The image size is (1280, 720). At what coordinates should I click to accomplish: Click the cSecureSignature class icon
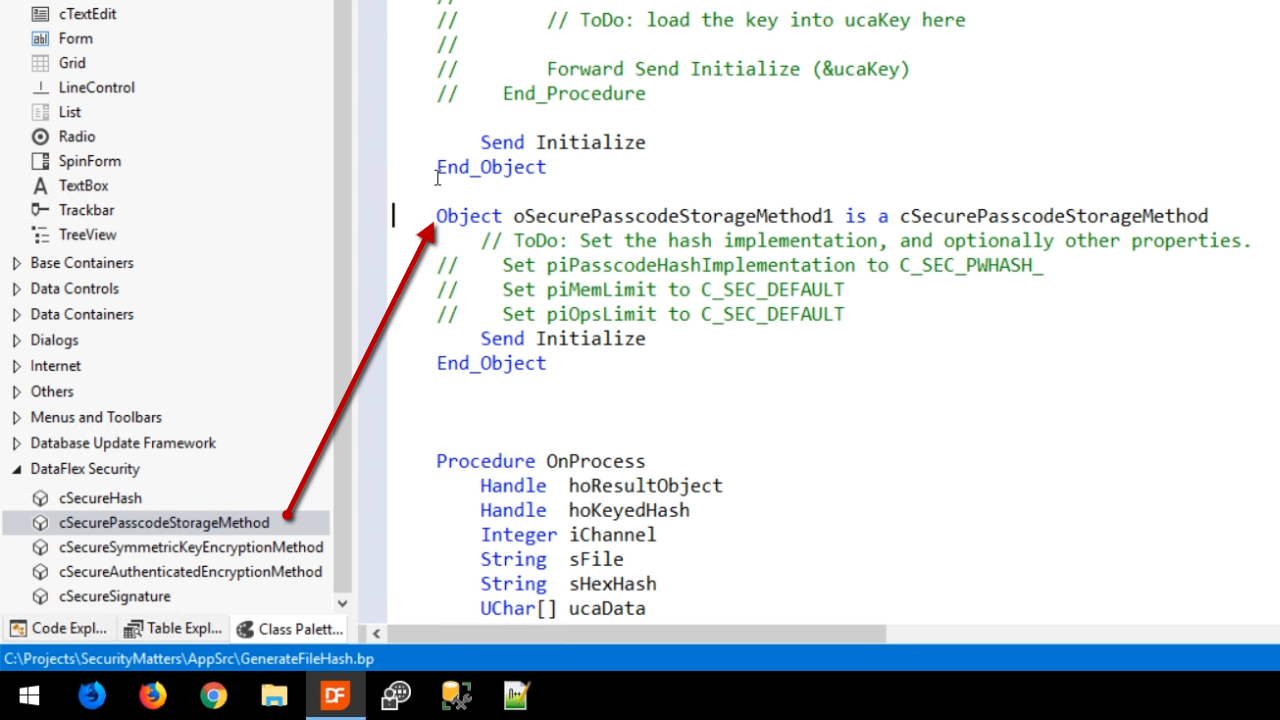click(x=40, y=596)
